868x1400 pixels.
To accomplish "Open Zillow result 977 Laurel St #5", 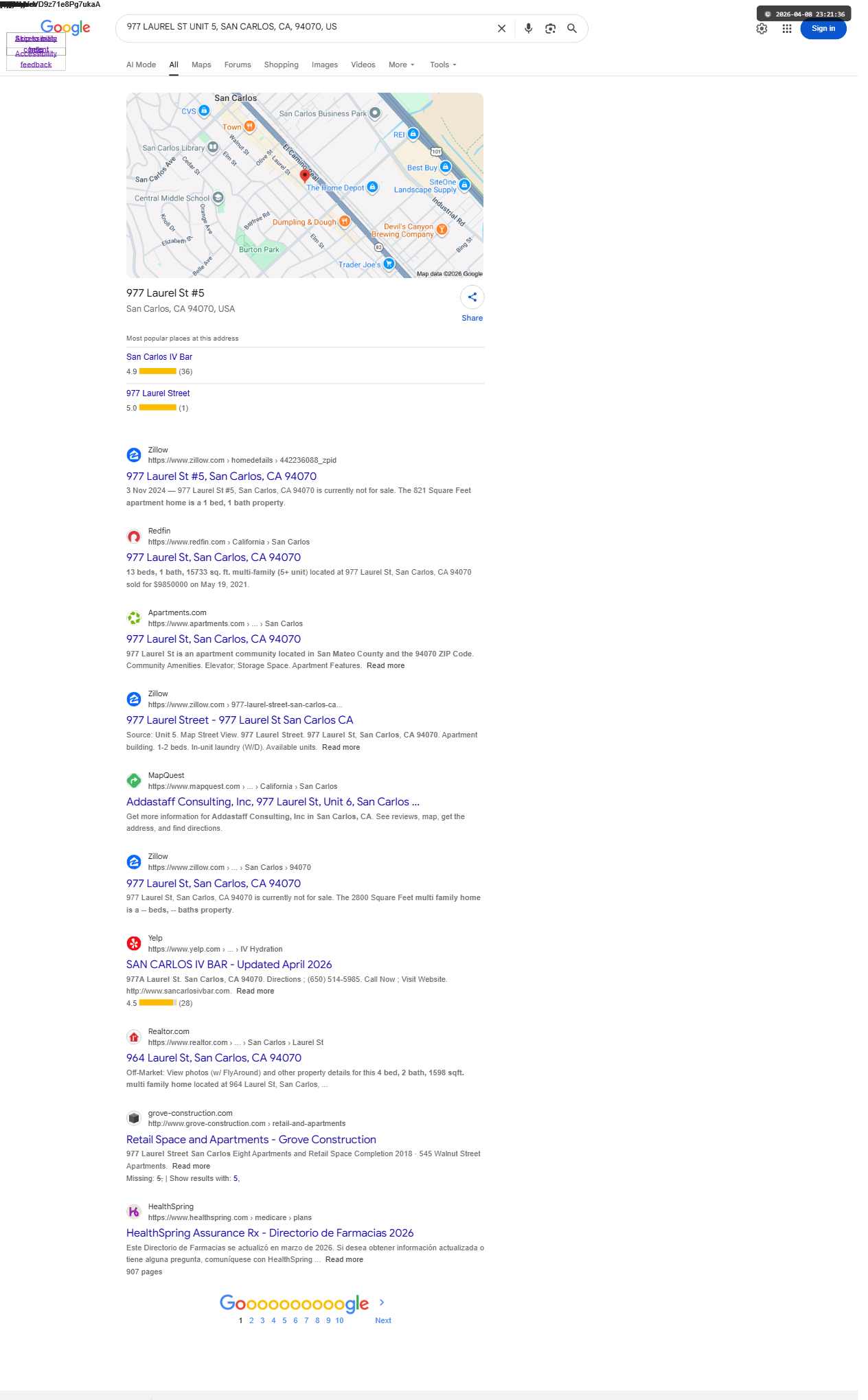I will point(221,476).
